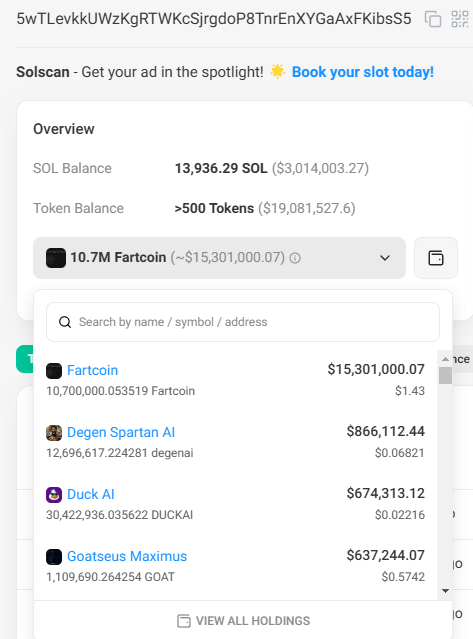473x639 pixels.
Task: Click the $866,112.44 Degen Spartan value
Action: 385,431
